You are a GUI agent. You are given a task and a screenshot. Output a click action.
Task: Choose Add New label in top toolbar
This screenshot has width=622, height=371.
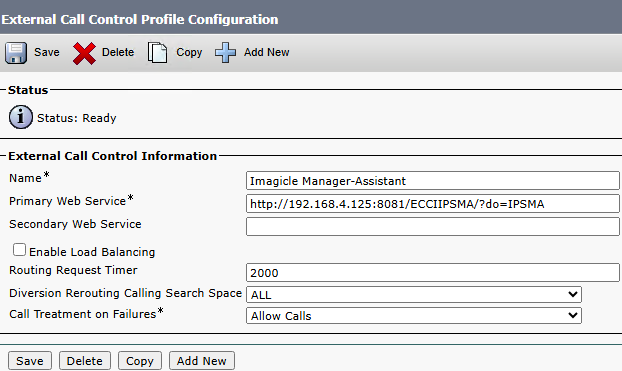(x=267, y=52)
